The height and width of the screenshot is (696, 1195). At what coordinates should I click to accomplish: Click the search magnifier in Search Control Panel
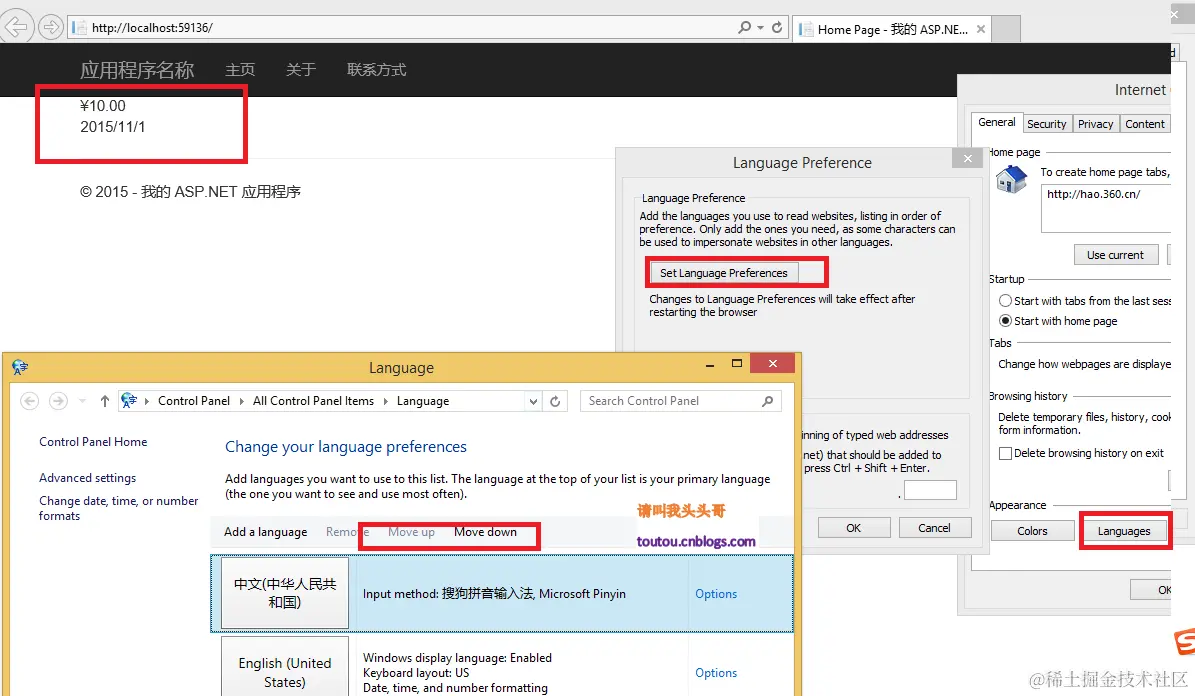click(767, 400)
